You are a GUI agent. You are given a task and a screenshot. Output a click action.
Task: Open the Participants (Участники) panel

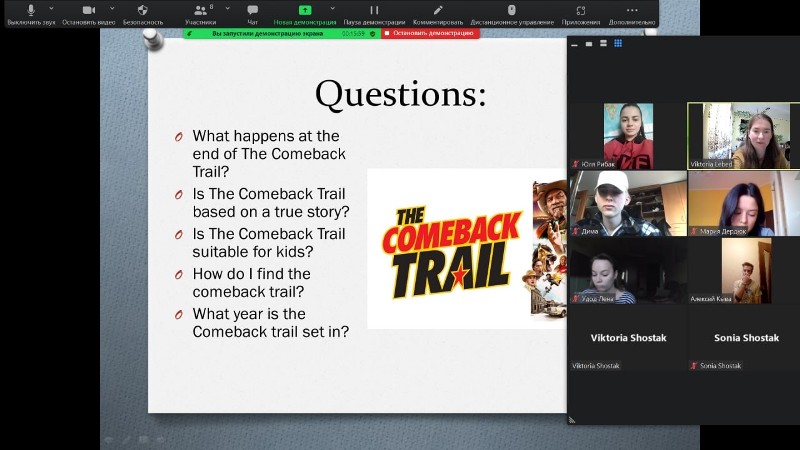pos(201,14)
